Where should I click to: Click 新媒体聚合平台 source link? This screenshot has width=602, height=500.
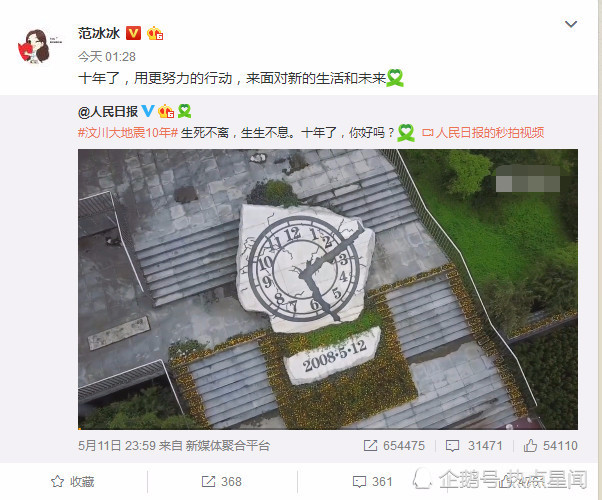click(228, 446)
